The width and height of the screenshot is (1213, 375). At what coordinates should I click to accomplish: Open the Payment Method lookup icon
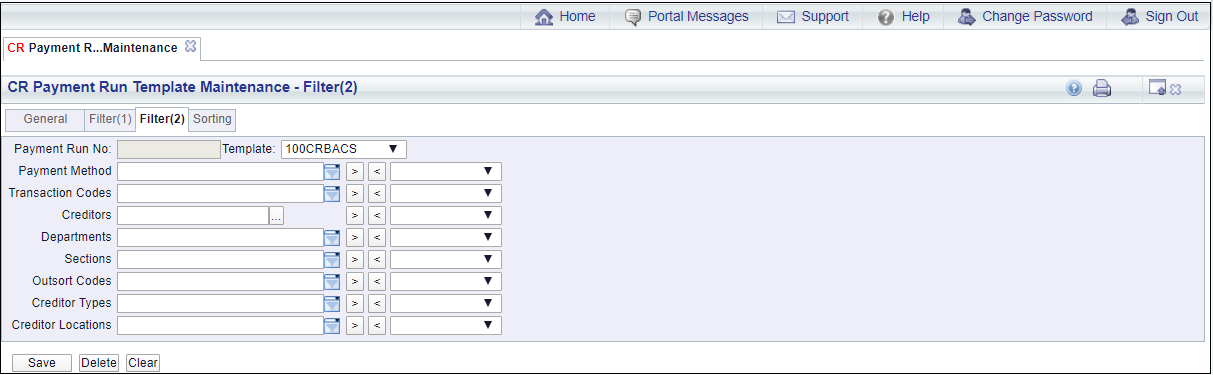pyautogui.click(x=332, y=171)
